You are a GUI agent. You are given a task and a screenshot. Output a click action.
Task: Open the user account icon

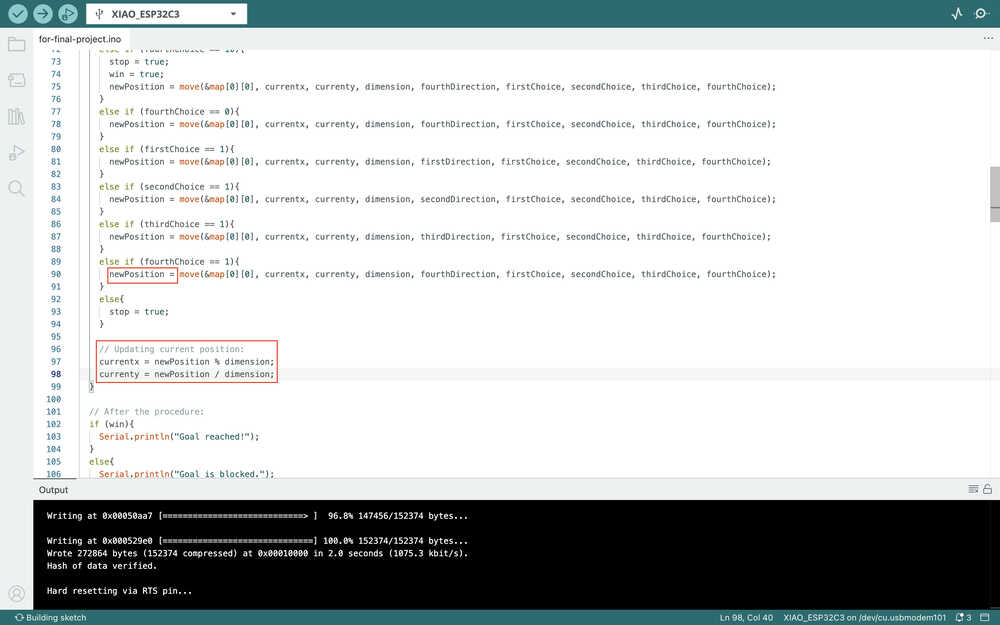pos(17,594)
